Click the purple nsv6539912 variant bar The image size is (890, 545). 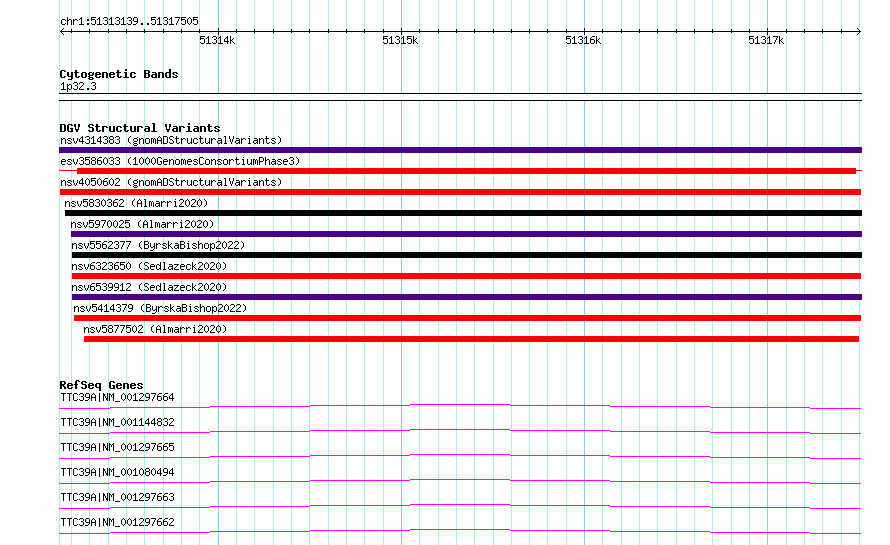point(467,297)
